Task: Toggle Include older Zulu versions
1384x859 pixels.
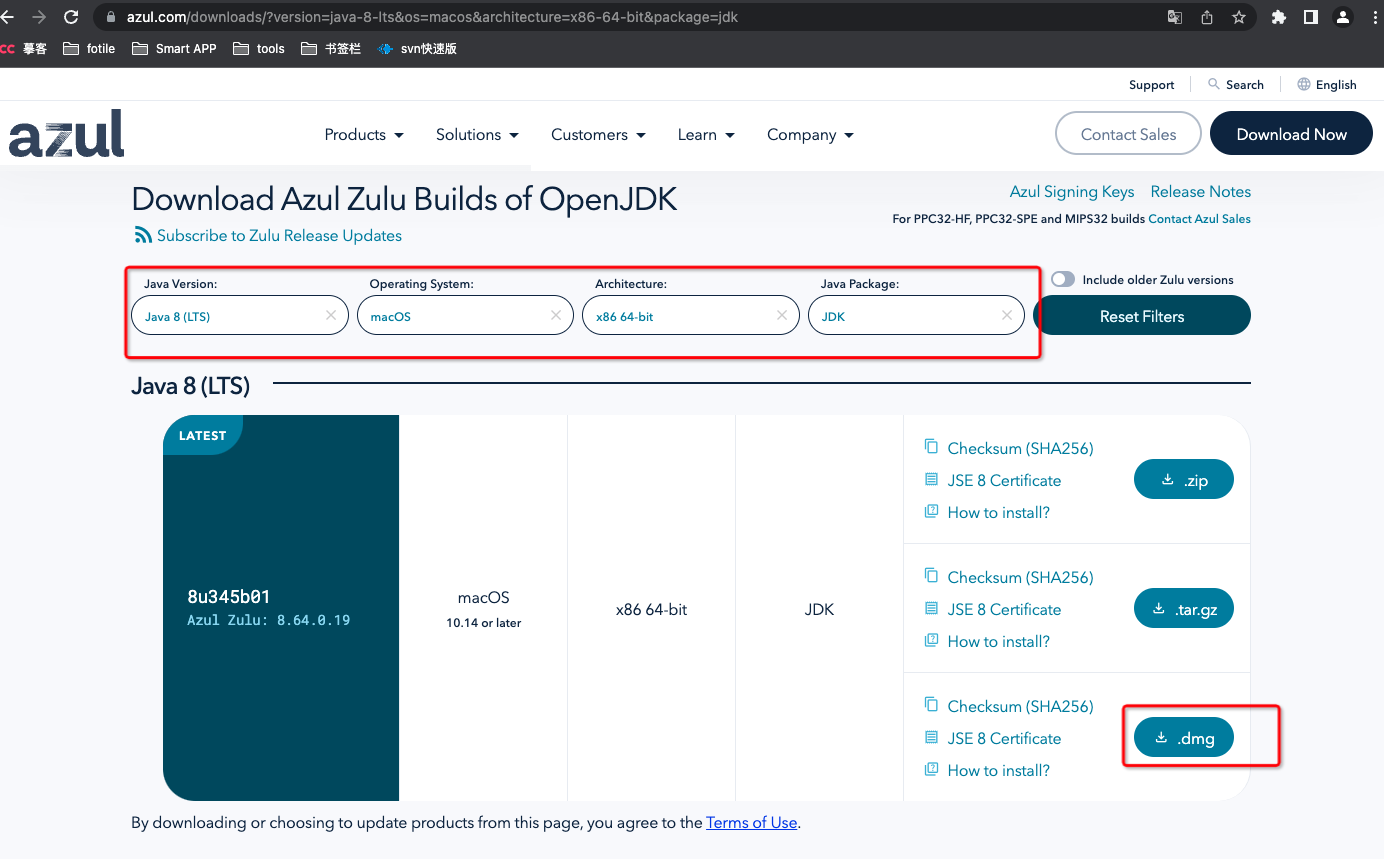Action: point(1063,280)
